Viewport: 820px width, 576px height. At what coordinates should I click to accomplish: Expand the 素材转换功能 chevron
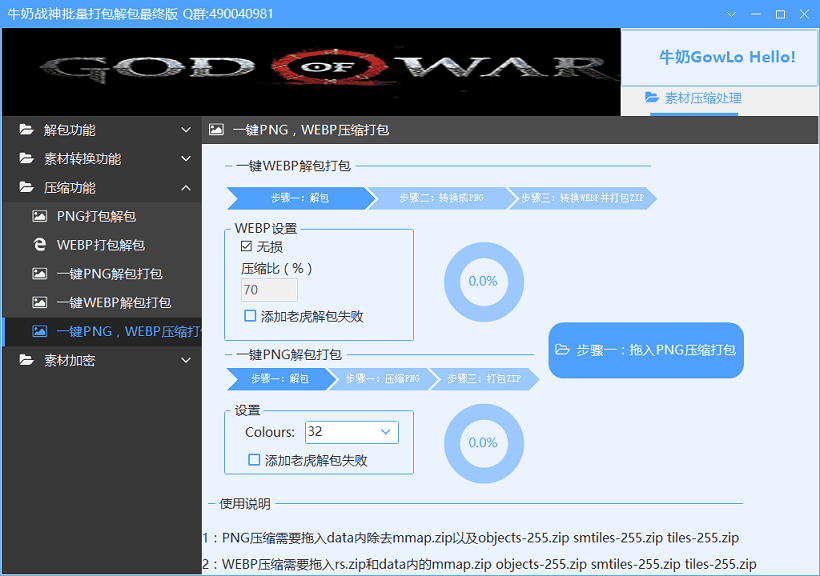pyautogui.click(x=186, y=159)
